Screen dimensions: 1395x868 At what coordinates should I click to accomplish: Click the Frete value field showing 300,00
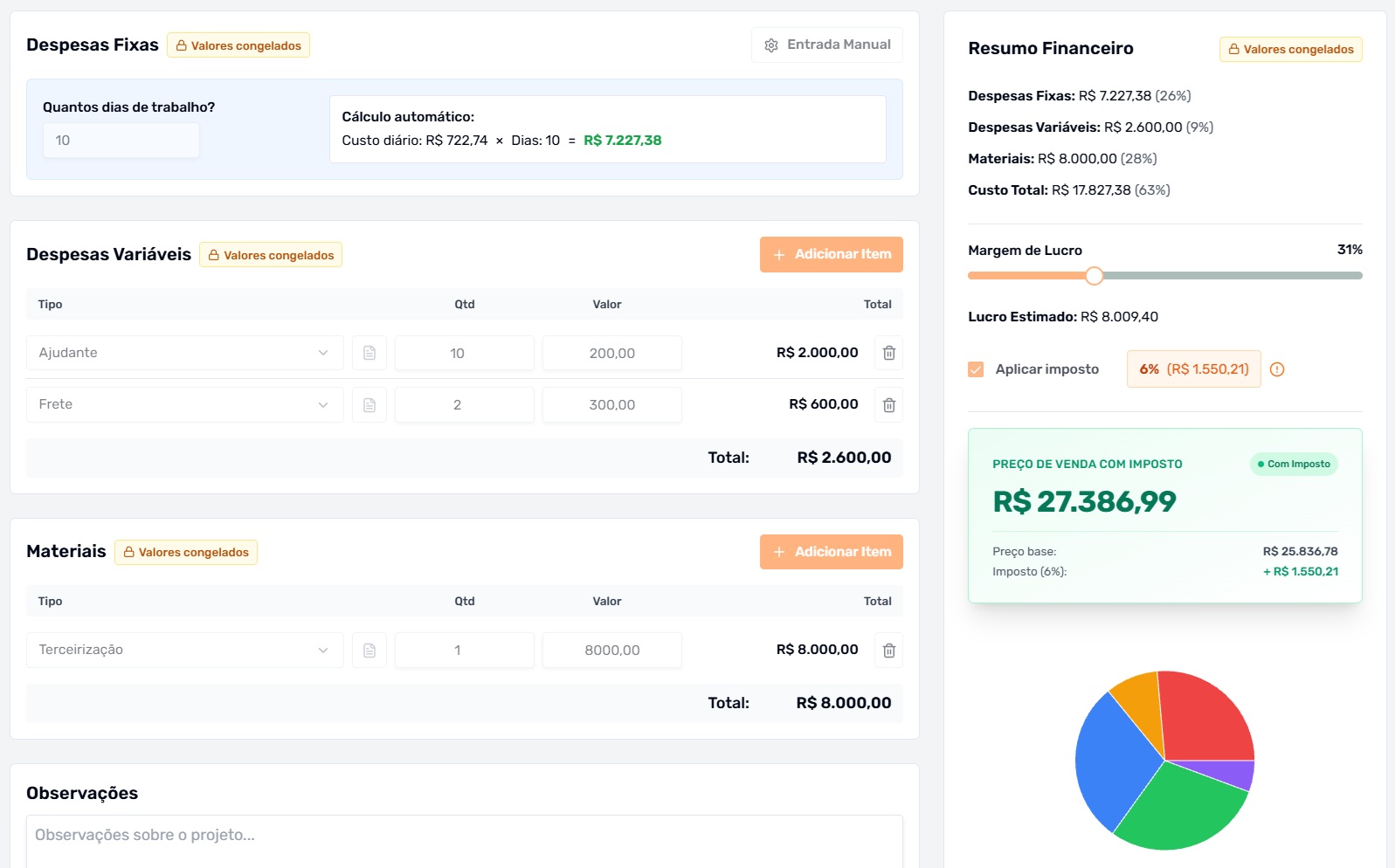pos(611,405)
